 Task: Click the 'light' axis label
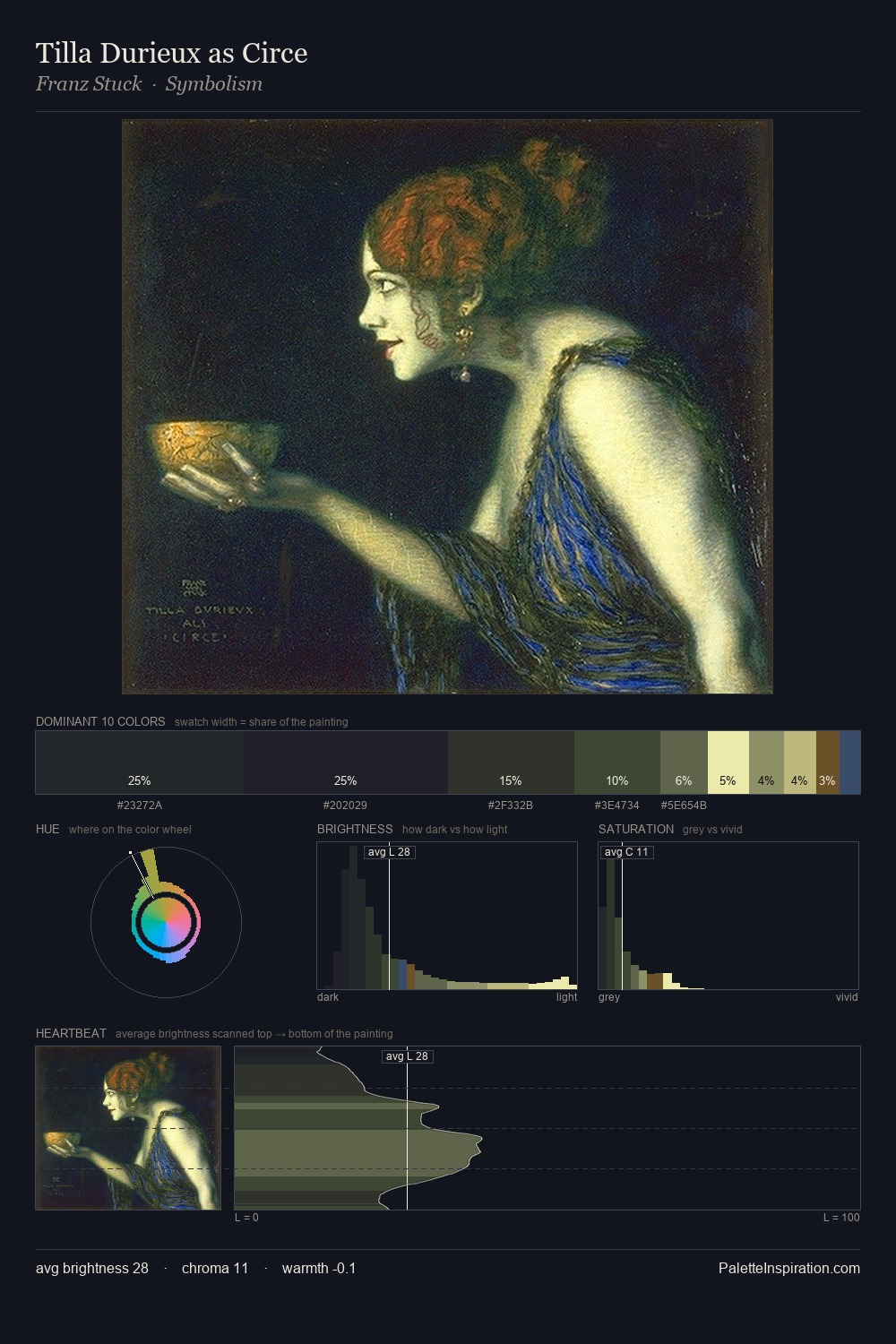click(566, 997)
